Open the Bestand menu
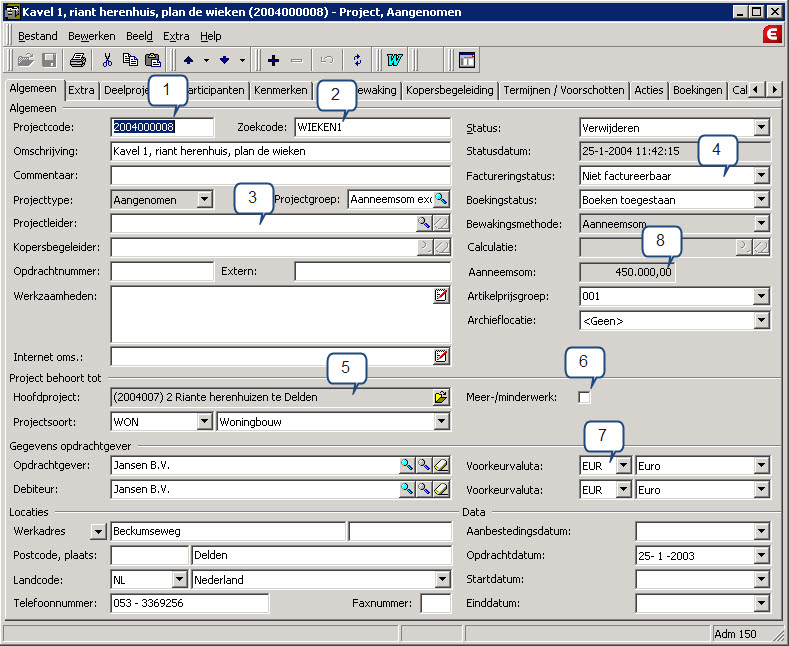 click(38, 35)
